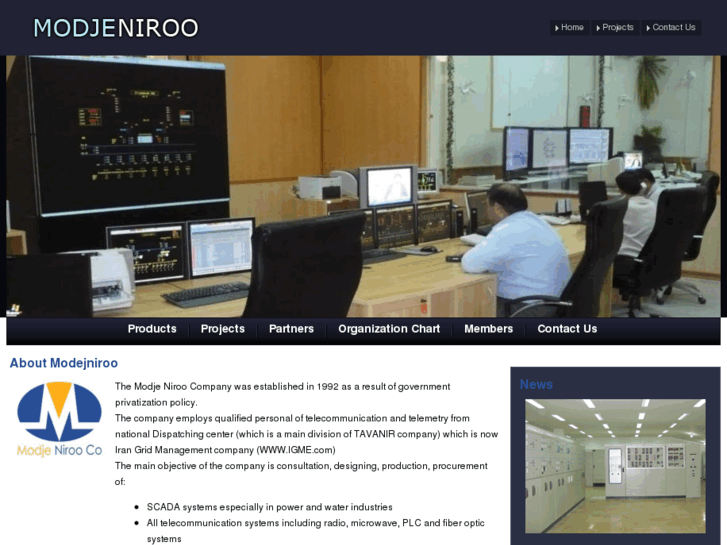The height and width of the screenshot is (545, 727).
Task: Click the News heading
Action: point(536,385)
